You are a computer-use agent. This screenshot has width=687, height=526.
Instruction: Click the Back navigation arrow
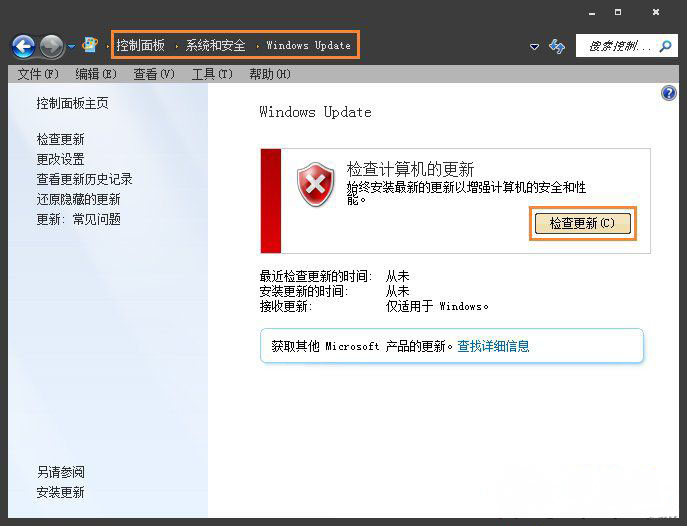(23, 46)
